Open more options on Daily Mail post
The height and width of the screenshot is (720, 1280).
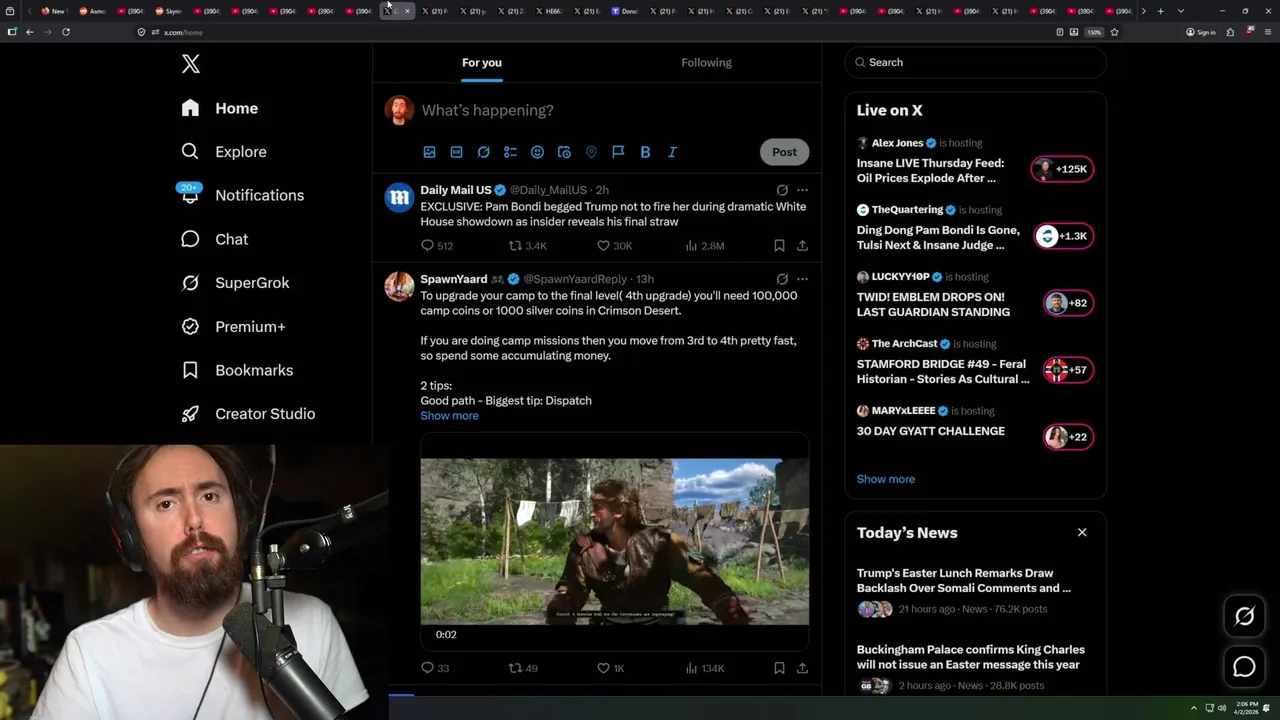pyautogui.click(x=802, y=190)
